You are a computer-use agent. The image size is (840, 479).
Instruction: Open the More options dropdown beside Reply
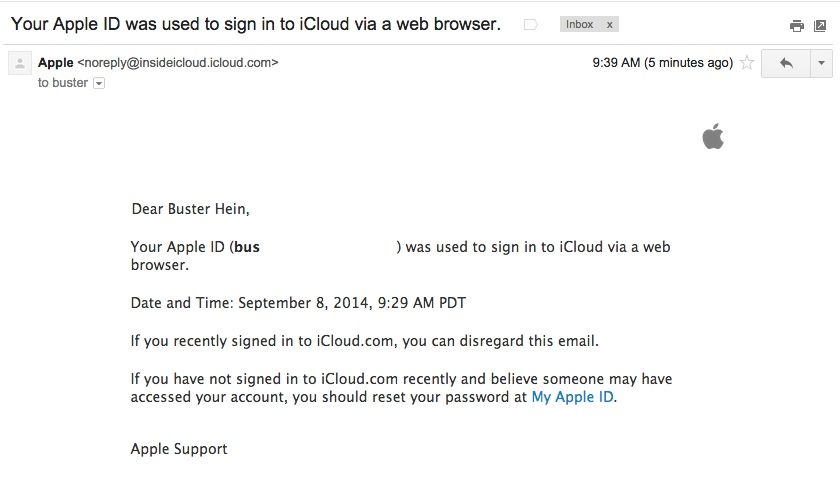point(821,63)
